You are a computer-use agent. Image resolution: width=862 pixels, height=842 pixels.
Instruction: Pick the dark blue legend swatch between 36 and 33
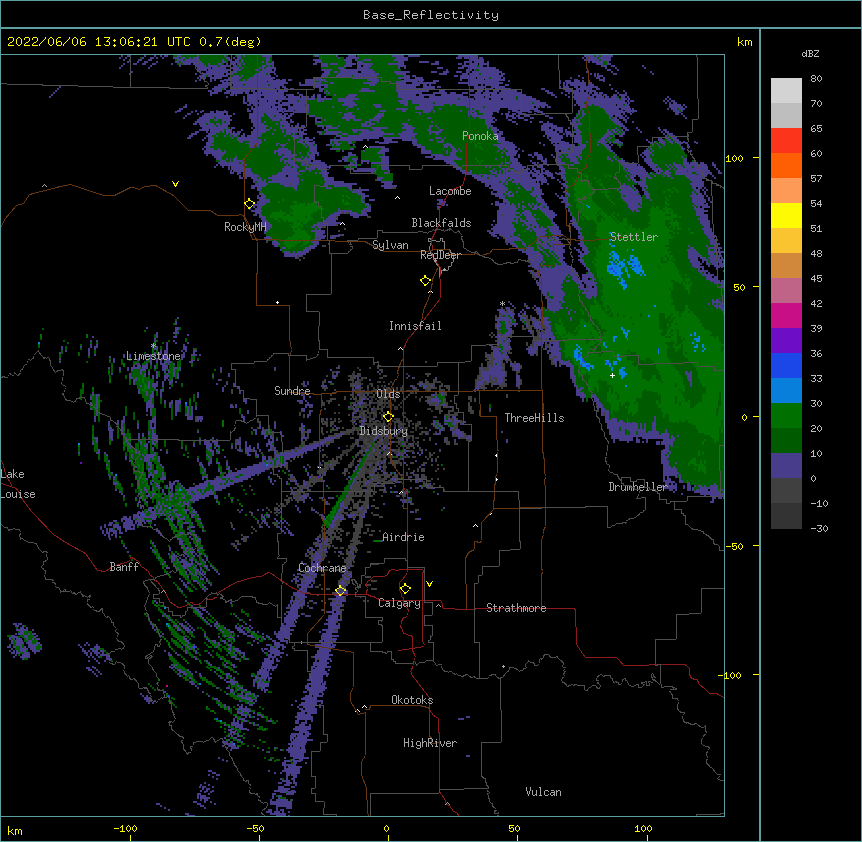(x=786, y=366)
